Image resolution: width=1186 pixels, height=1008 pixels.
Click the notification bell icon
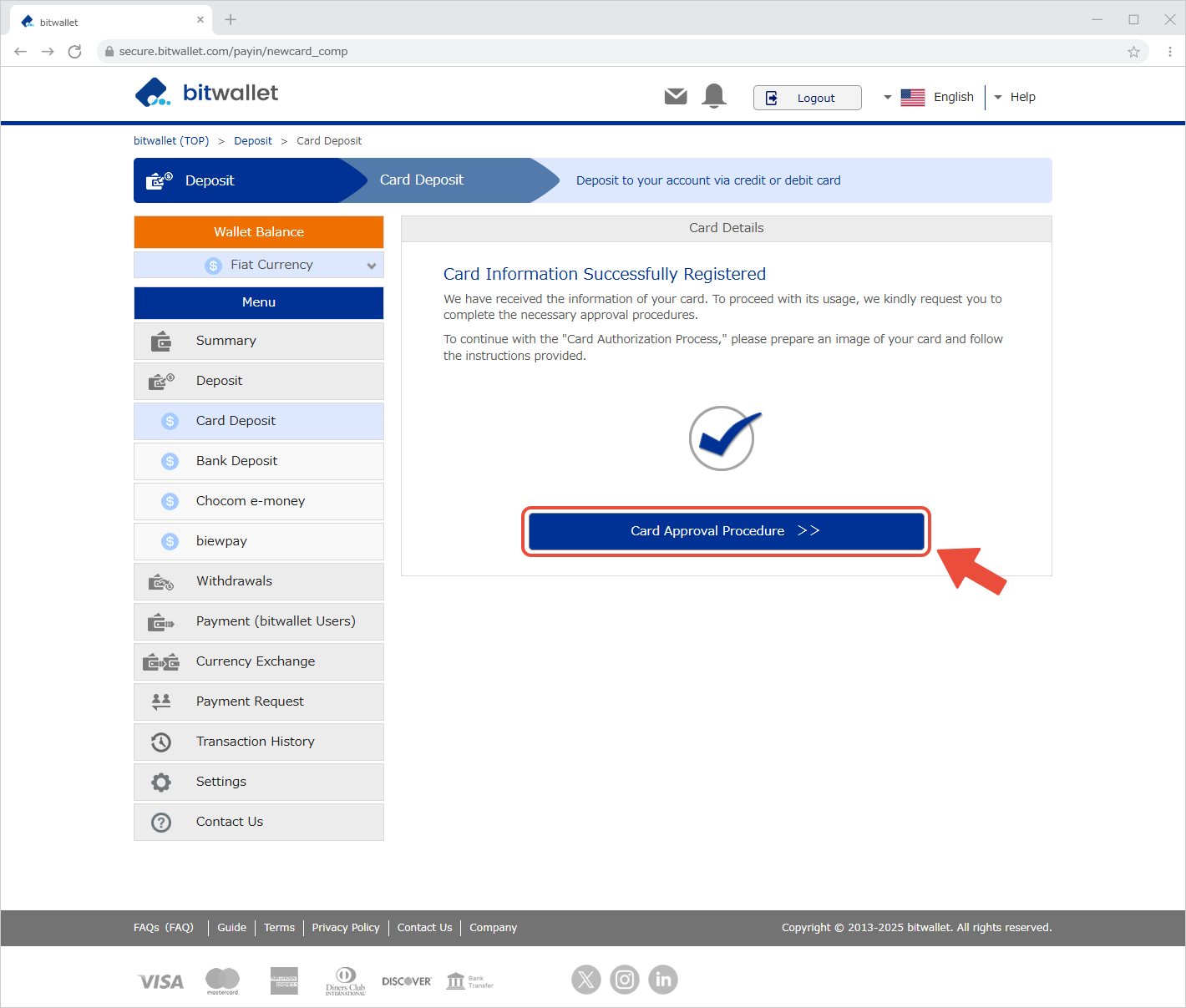714,96
